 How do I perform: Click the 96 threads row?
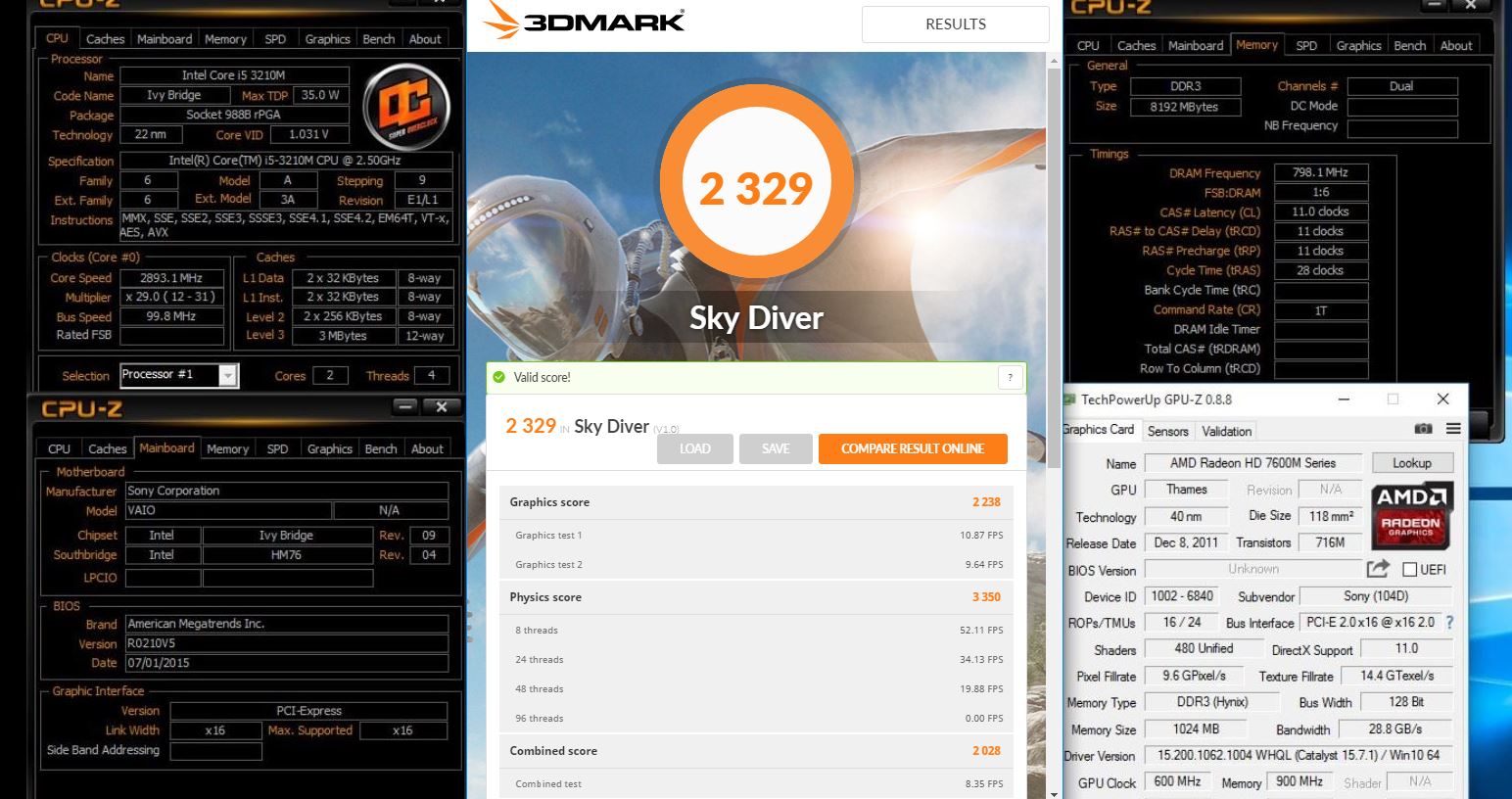[x=756, y=718]
